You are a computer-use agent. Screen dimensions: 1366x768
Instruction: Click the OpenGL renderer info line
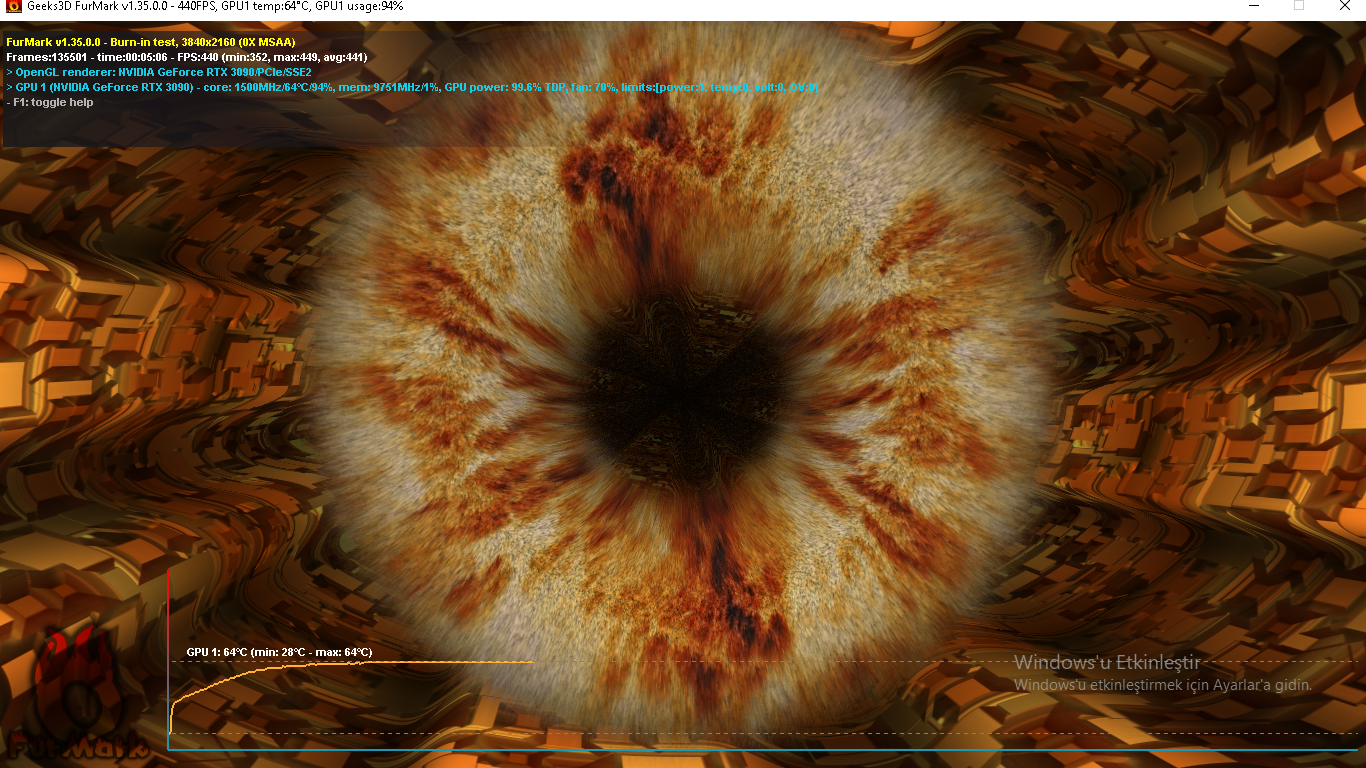pyautogui.click(x=160, y=72)
